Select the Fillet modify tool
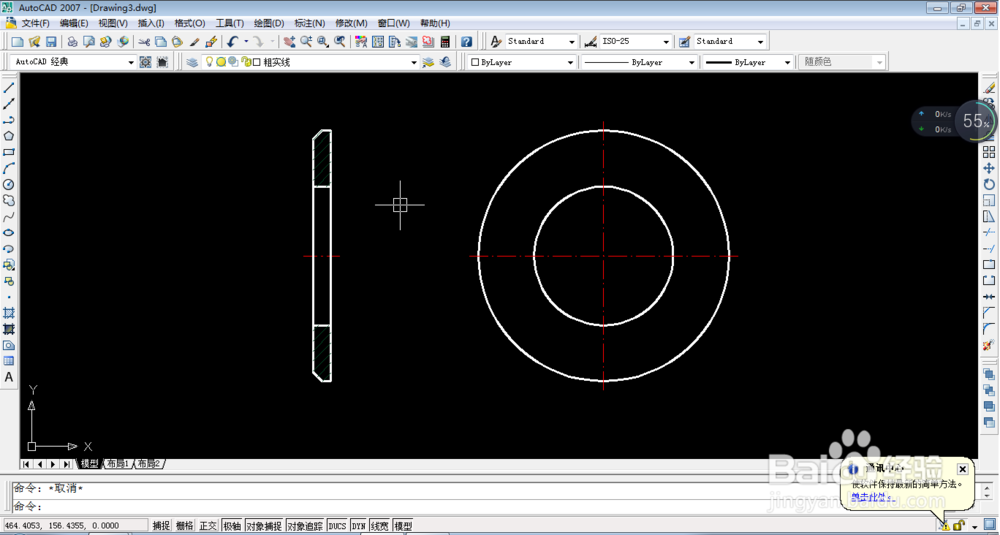 coord(989,328)
